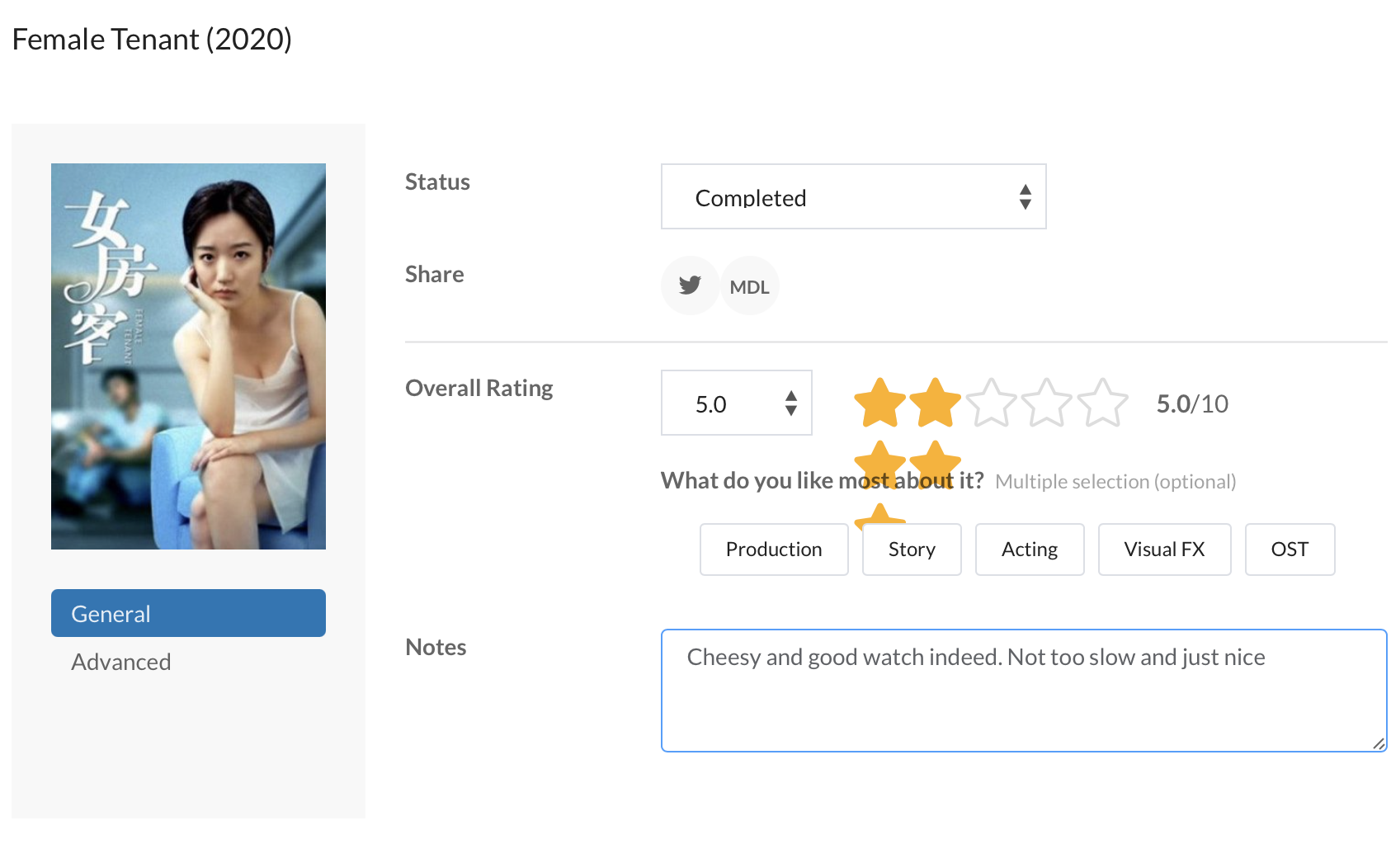This screenshot has width=1391, height=868.
Task: Open the Status Completed dropdown
Action: (852, 197)
